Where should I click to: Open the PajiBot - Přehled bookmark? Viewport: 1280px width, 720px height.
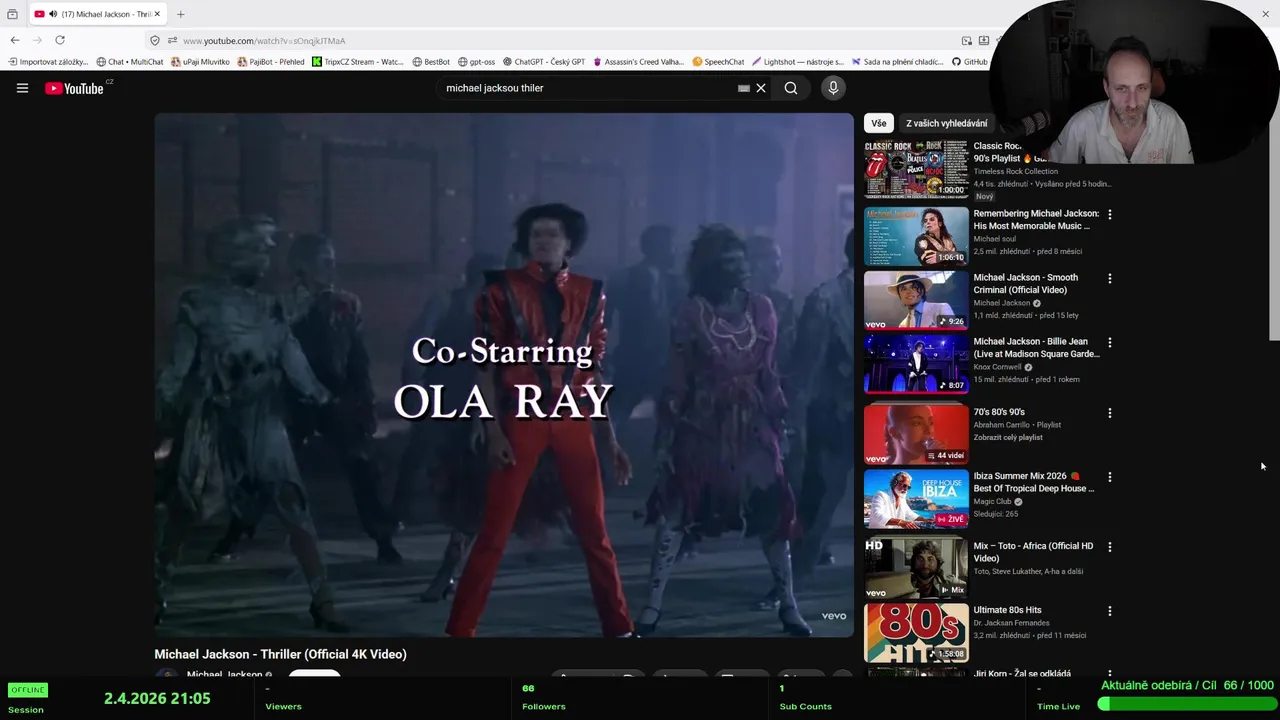pyautogui.click(x=271, y=62)
